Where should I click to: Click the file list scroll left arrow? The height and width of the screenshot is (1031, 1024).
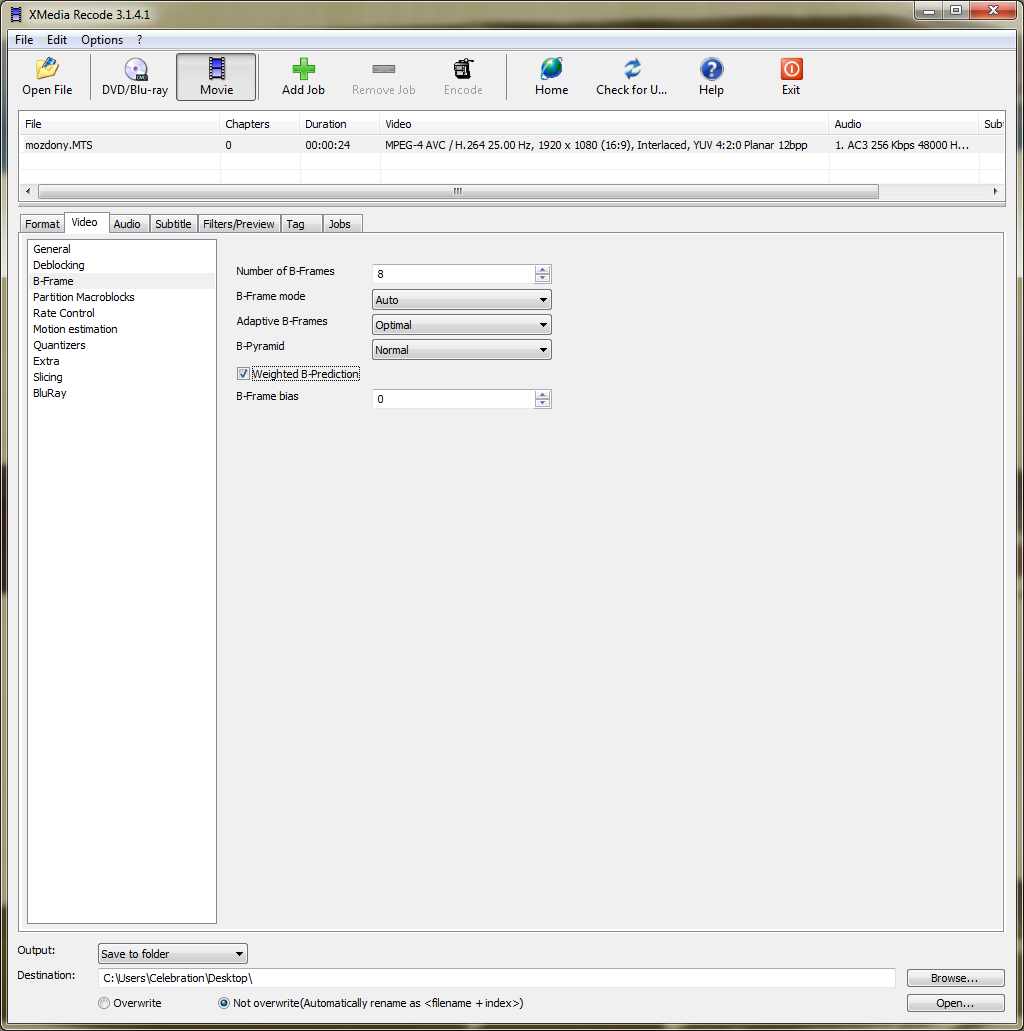point(28,191)
